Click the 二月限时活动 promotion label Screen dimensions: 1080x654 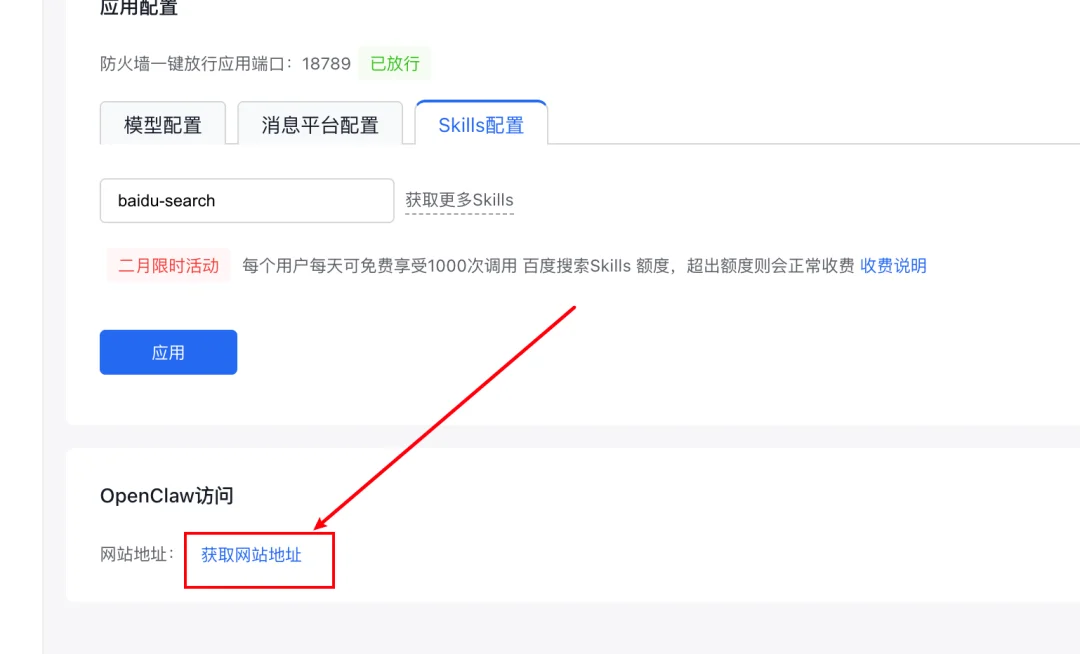[x=168, y=265]
